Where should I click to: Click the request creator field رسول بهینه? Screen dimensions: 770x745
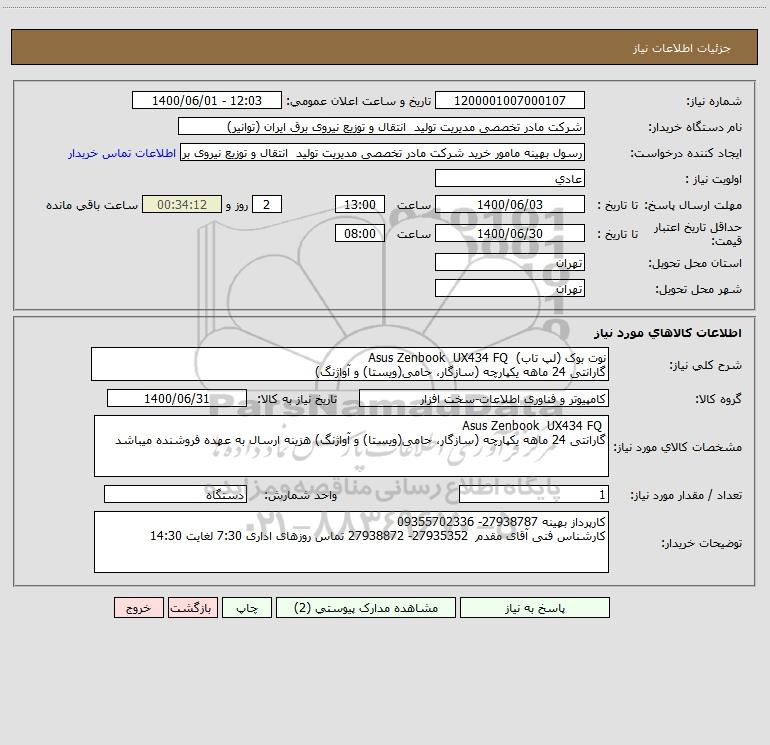pos(383,153)
